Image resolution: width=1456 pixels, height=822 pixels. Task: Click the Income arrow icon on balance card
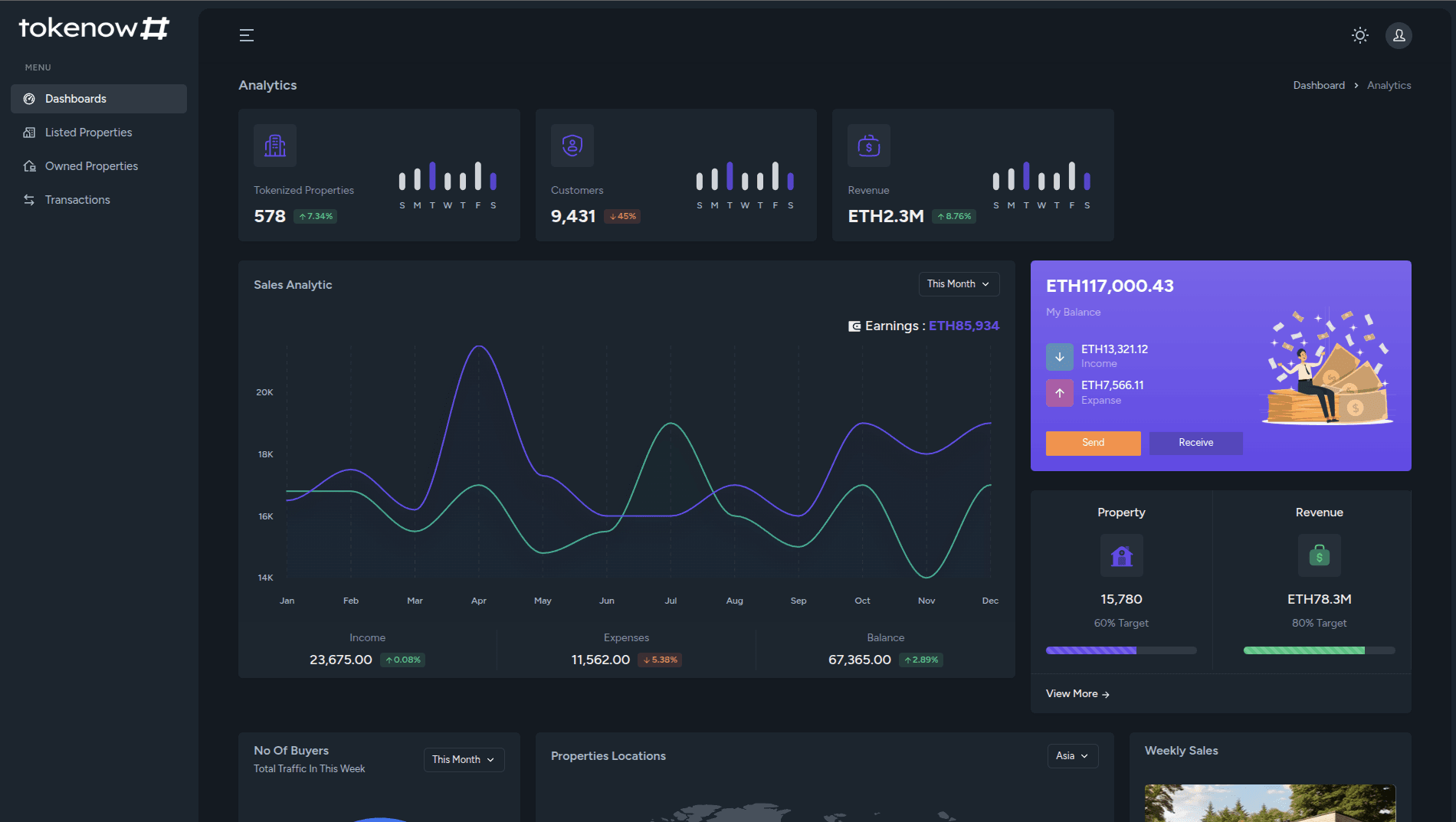pos(1059,356)
